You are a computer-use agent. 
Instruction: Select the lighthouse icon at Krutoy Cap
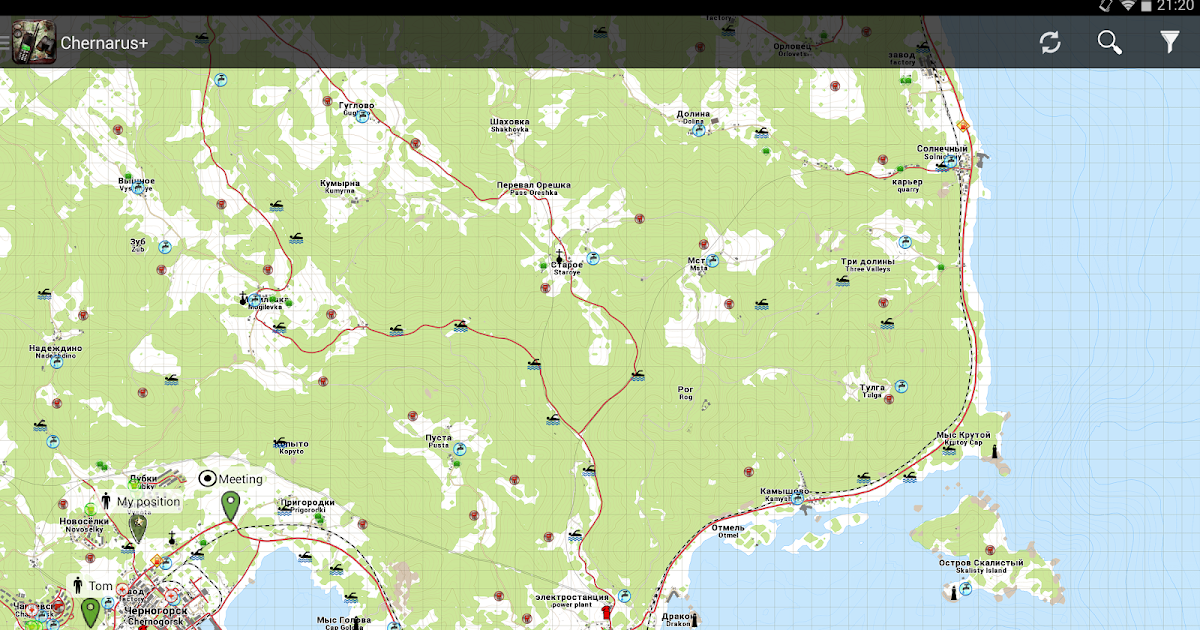tap(995, 452)
